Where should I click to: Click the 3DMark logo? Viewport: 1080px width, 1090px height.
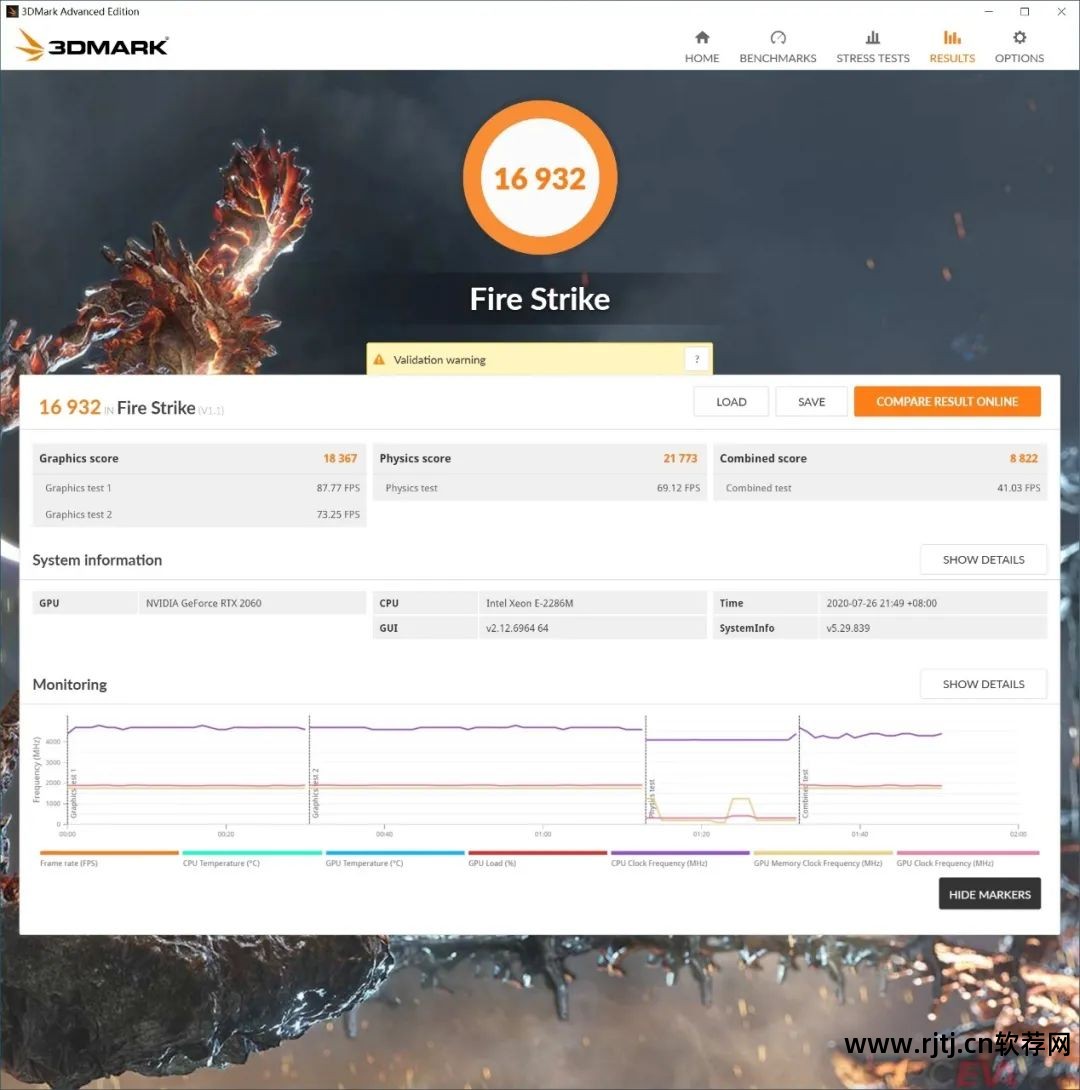point(92,45)
